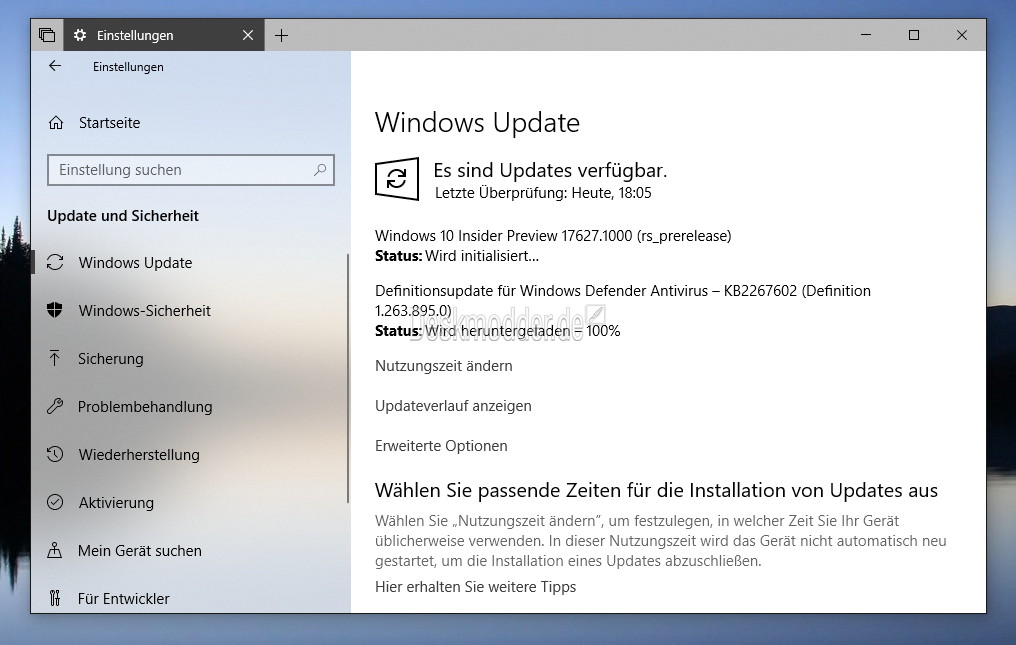Click the large update refresh icon

(397, 178)
